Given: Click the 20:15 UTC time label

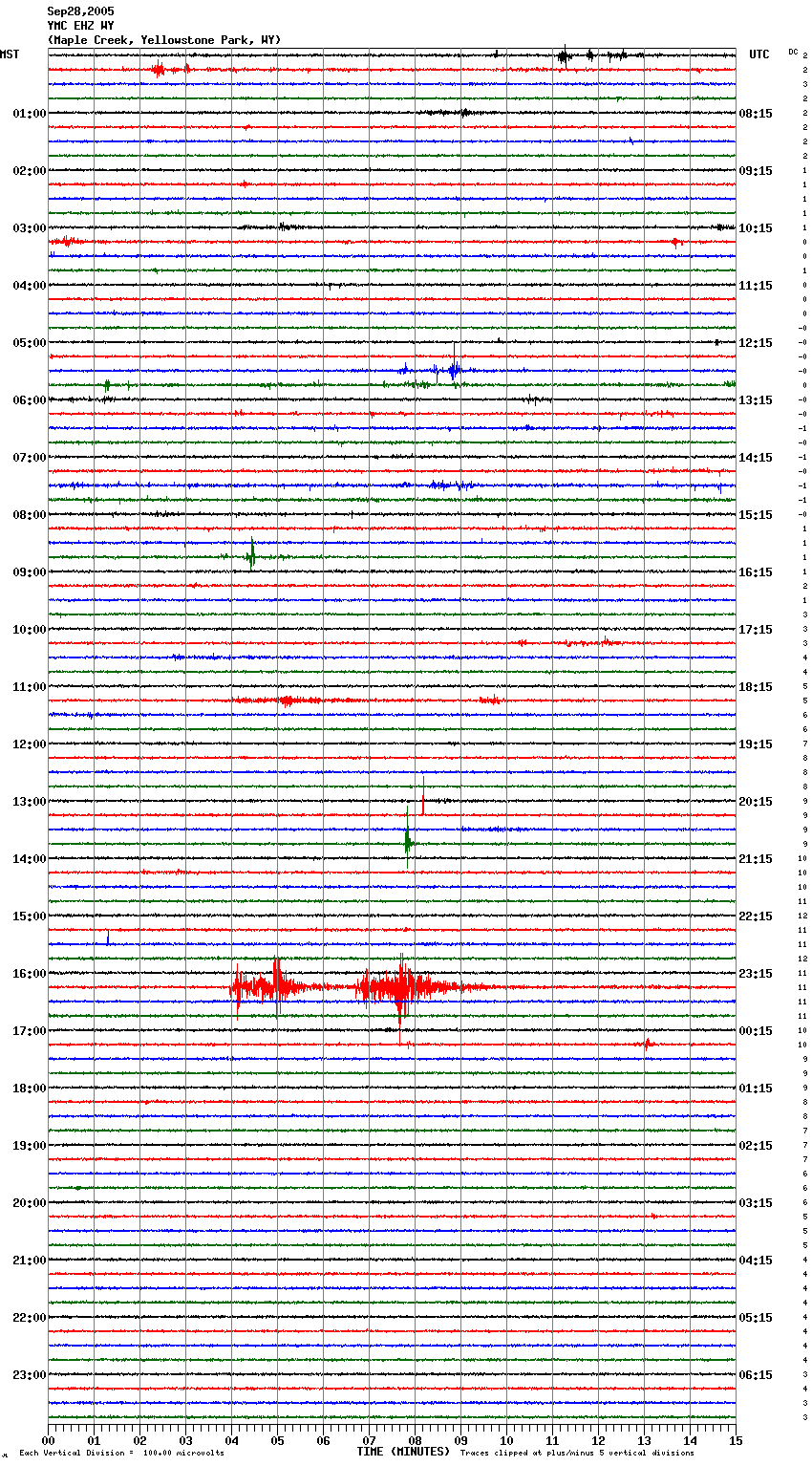Looking at the screenshot, I should pyautogui.click(x=756, y=802).
